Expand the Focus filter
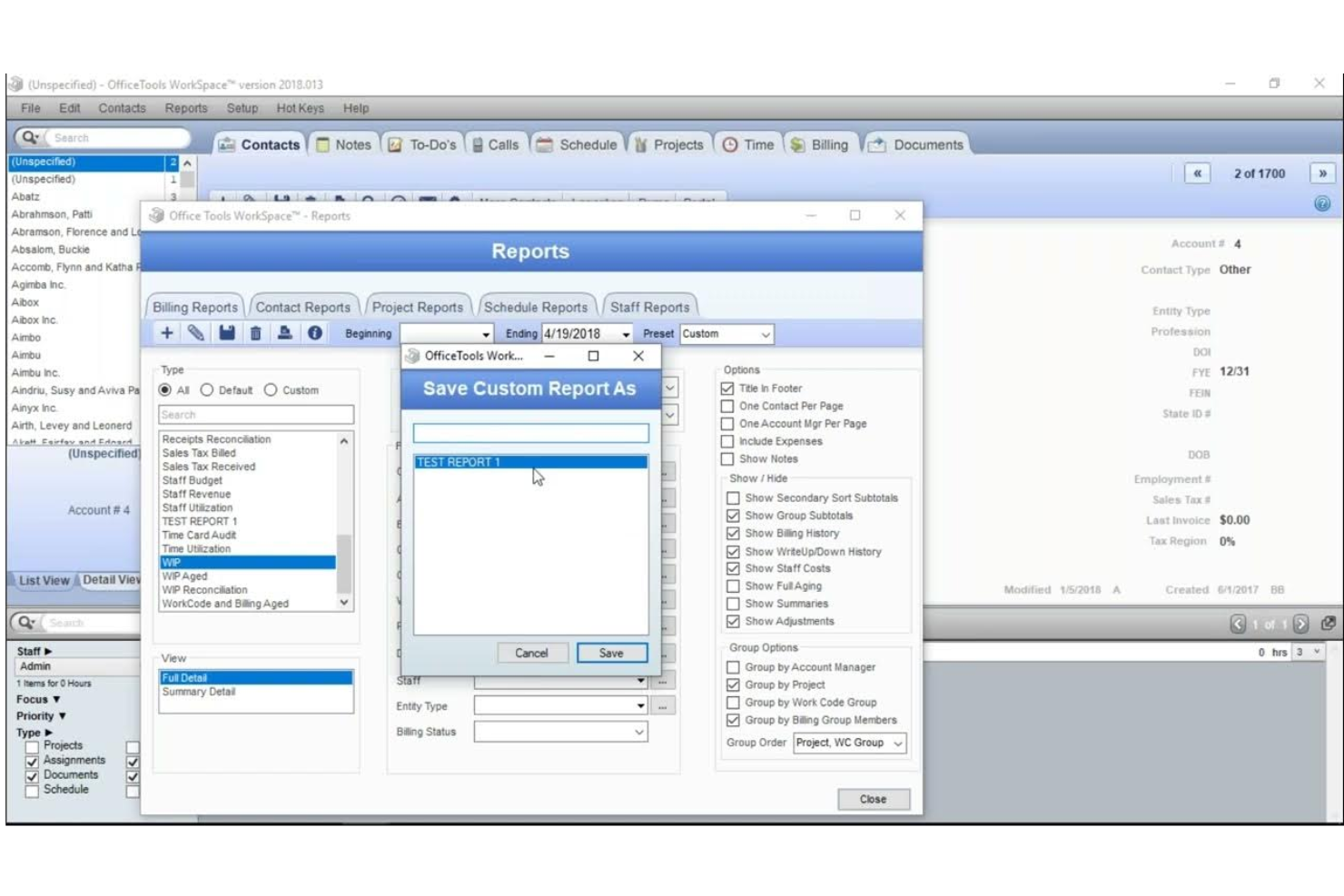Screen dimensions: 1344x896 [56, 699]
